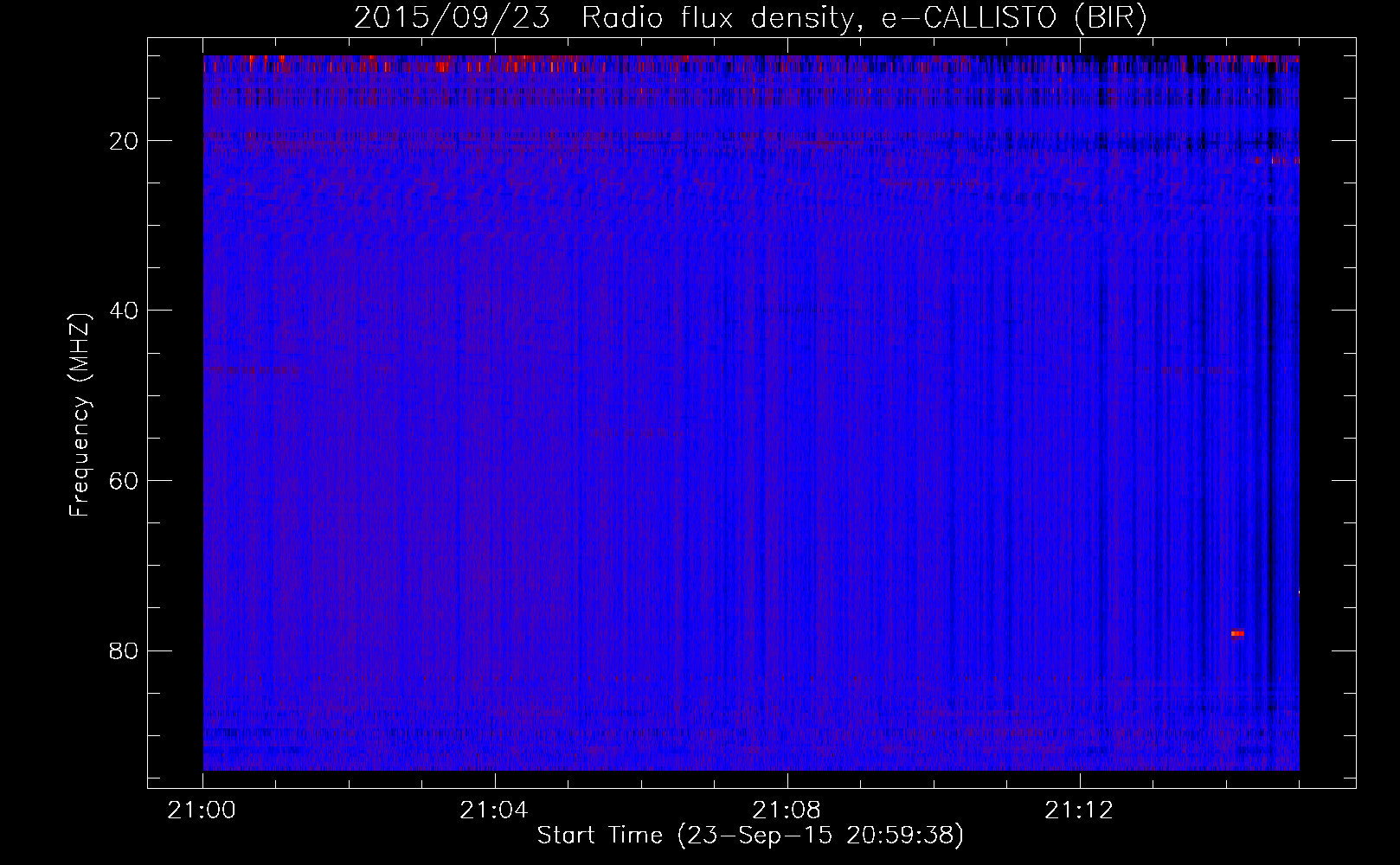
Task: Click the '21:08' time tick label
Action: (x=787, y=811)
